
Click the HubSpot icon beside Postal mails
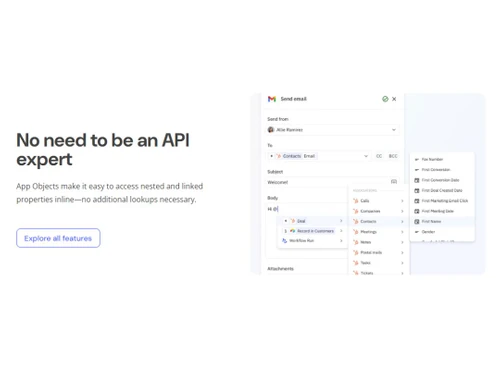(x=356, y=252)
